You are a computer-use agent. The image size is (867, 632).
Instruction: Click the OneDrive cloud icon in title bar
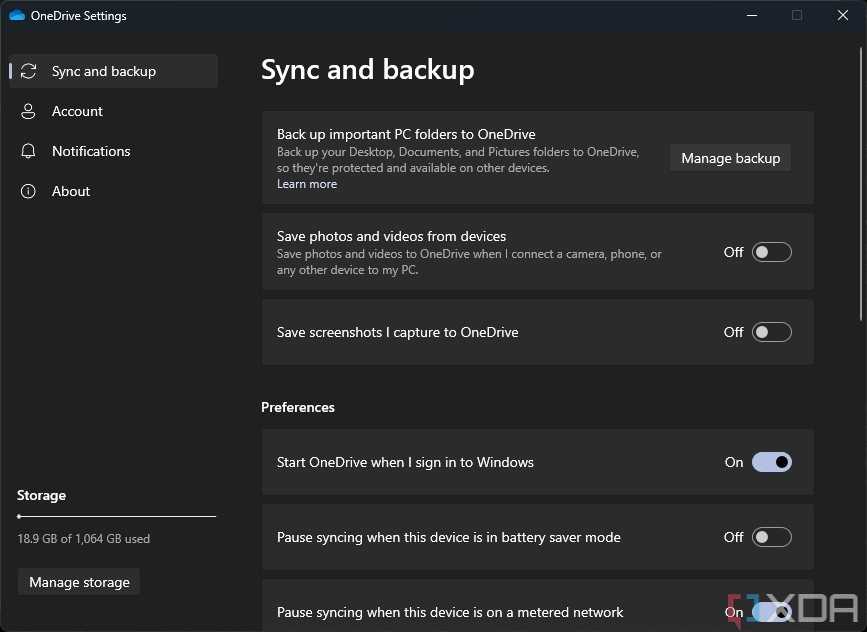17,15
